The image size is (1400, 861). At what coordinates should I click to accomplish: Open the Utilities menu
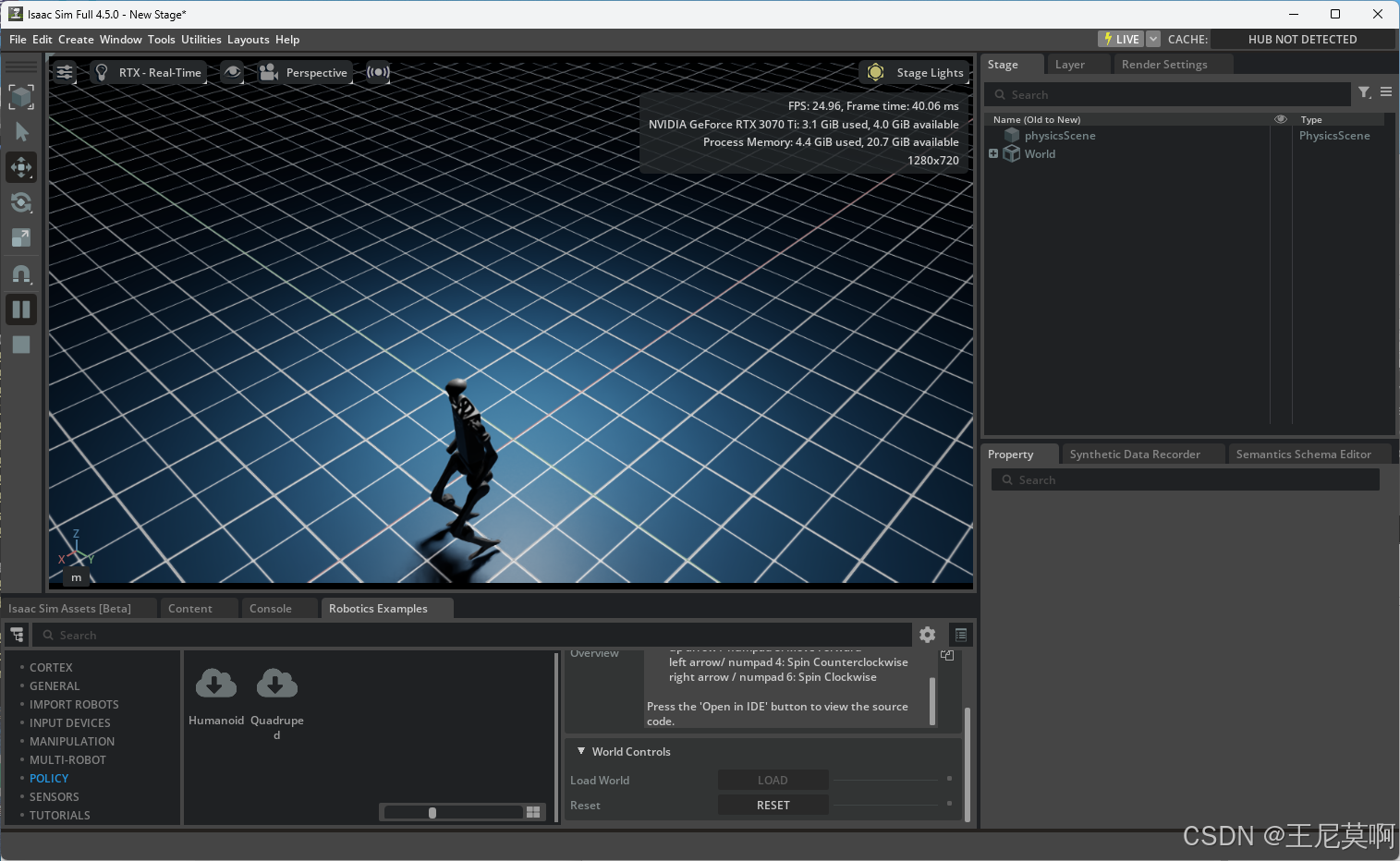[201, 40]
